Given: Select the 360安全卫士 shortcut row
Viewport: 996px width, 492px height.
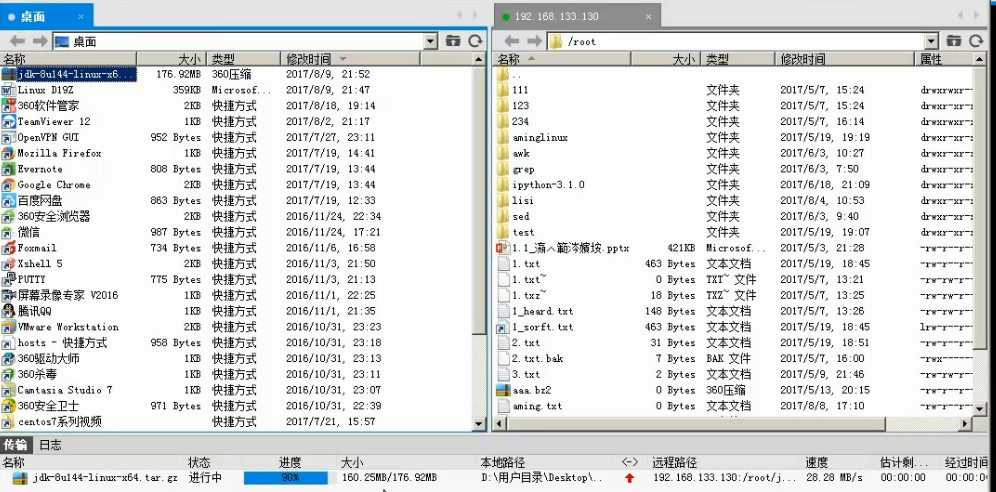Looking at the screenshot, I should 236,406.
